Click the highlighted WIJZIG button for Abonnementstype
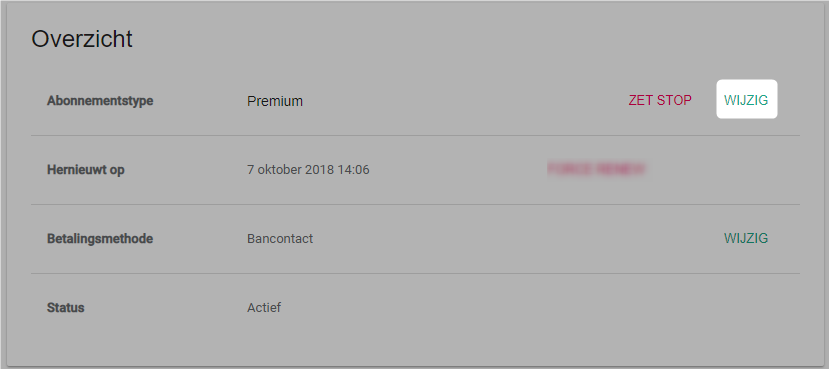 [x=747, y=99]
